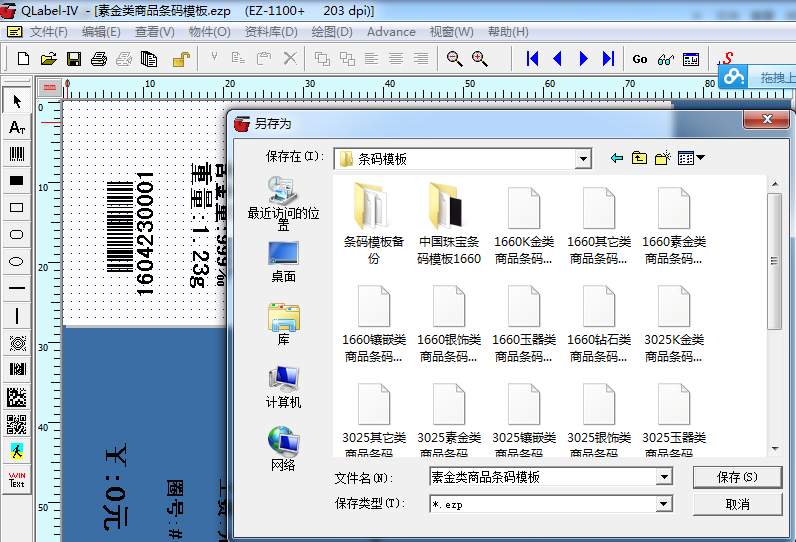Image resolution: width=796 pixels, height=542 pixels.
Task: Select the vertical line tool
Action: pos(17,315)
